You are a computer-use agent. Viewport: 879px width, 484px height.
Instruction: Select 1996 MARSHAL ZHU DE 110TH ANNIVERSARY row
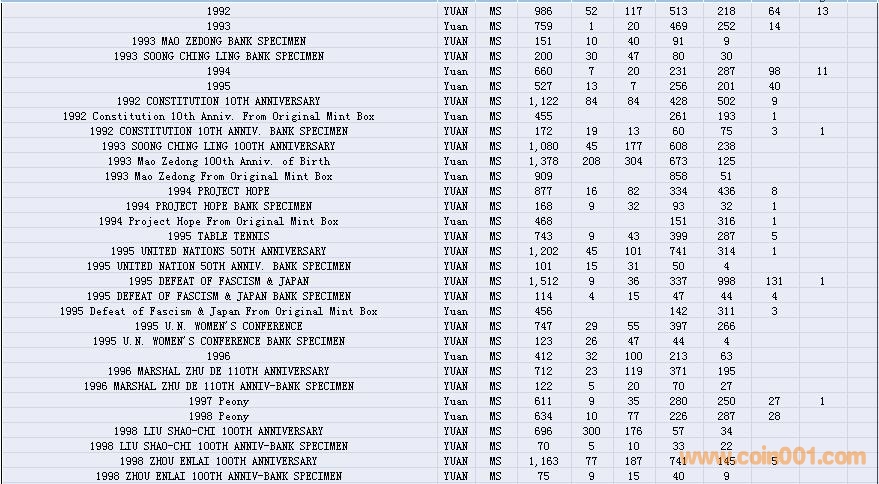(x=218, y=371)
